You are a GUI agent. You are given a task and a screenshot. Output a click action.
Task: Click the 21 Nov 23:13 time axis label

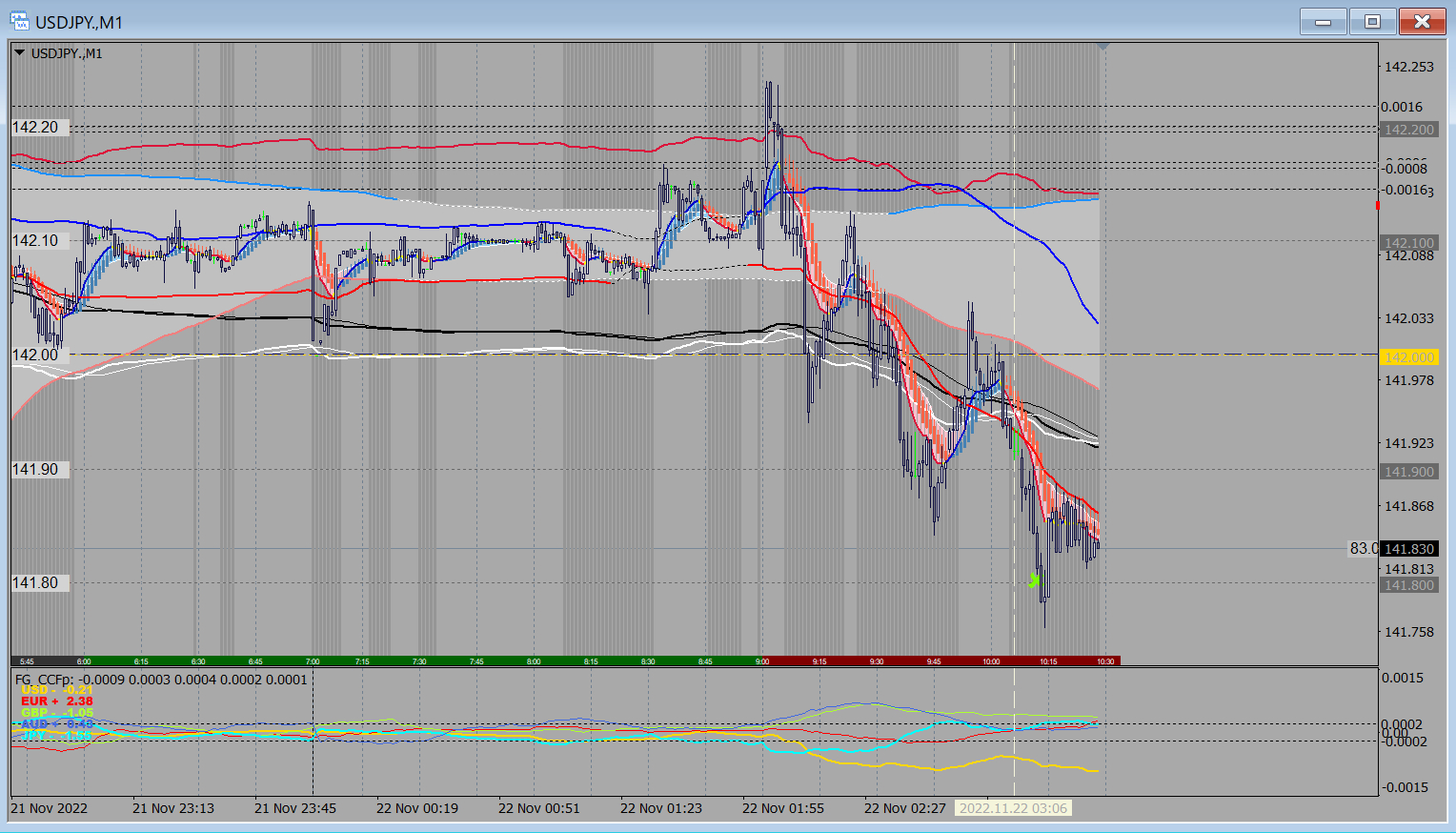(x=173, y=808)
